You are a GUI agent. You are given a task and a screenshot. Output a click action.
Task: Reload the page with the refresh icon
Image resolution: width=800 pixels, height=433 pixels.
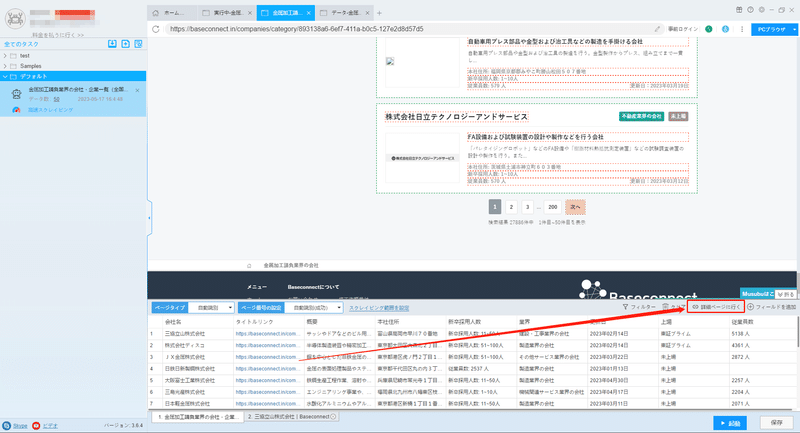tap(156, 29)
